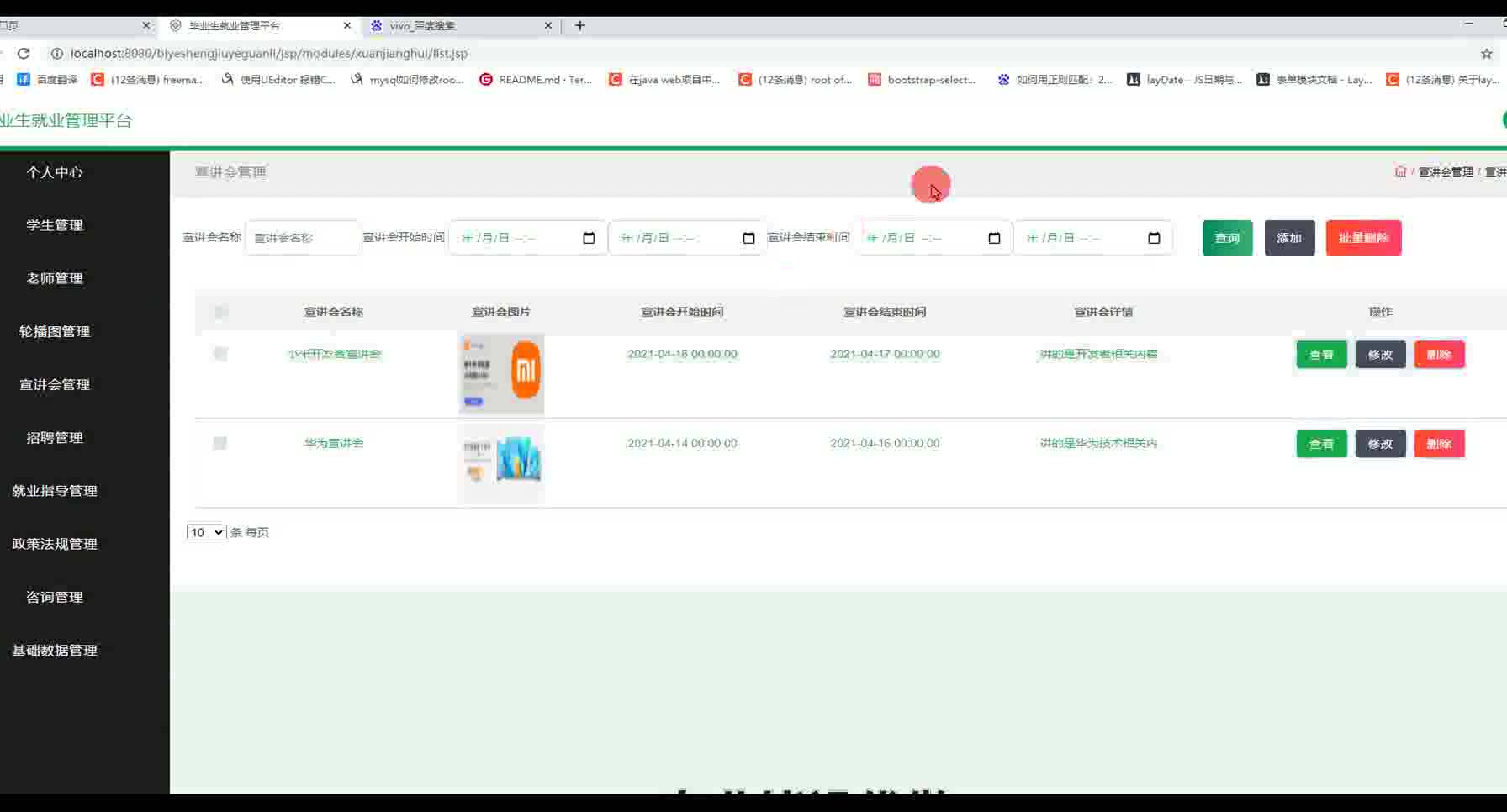
Task: Open the mysql如何修改roo... bookmark
Action: 408,80
